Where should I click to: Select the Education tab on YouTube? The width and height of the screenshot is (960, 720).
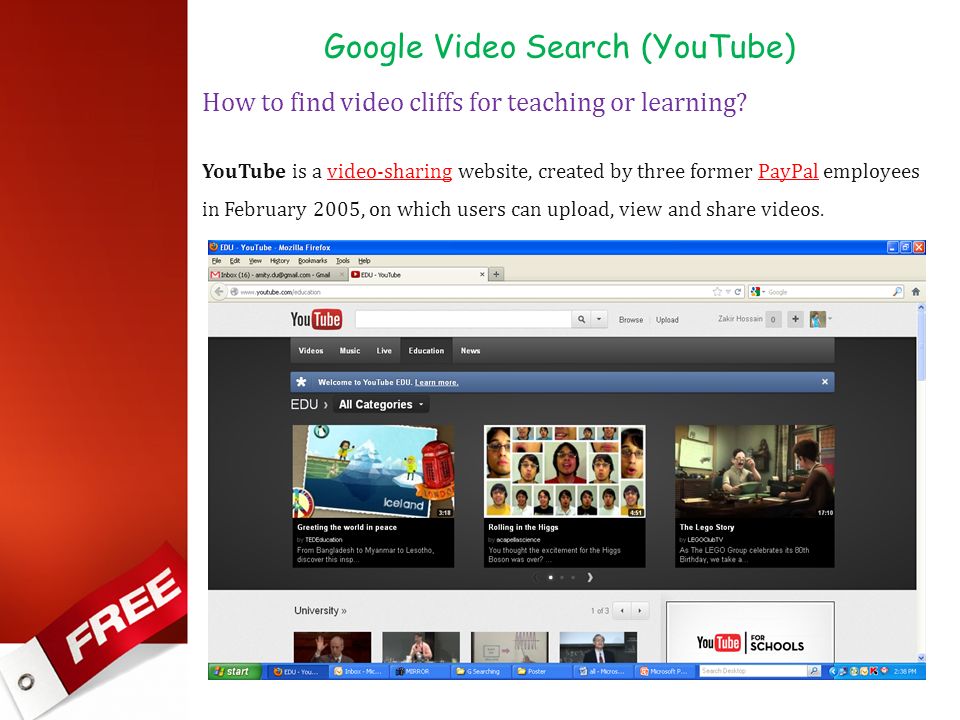pos(426,351)
